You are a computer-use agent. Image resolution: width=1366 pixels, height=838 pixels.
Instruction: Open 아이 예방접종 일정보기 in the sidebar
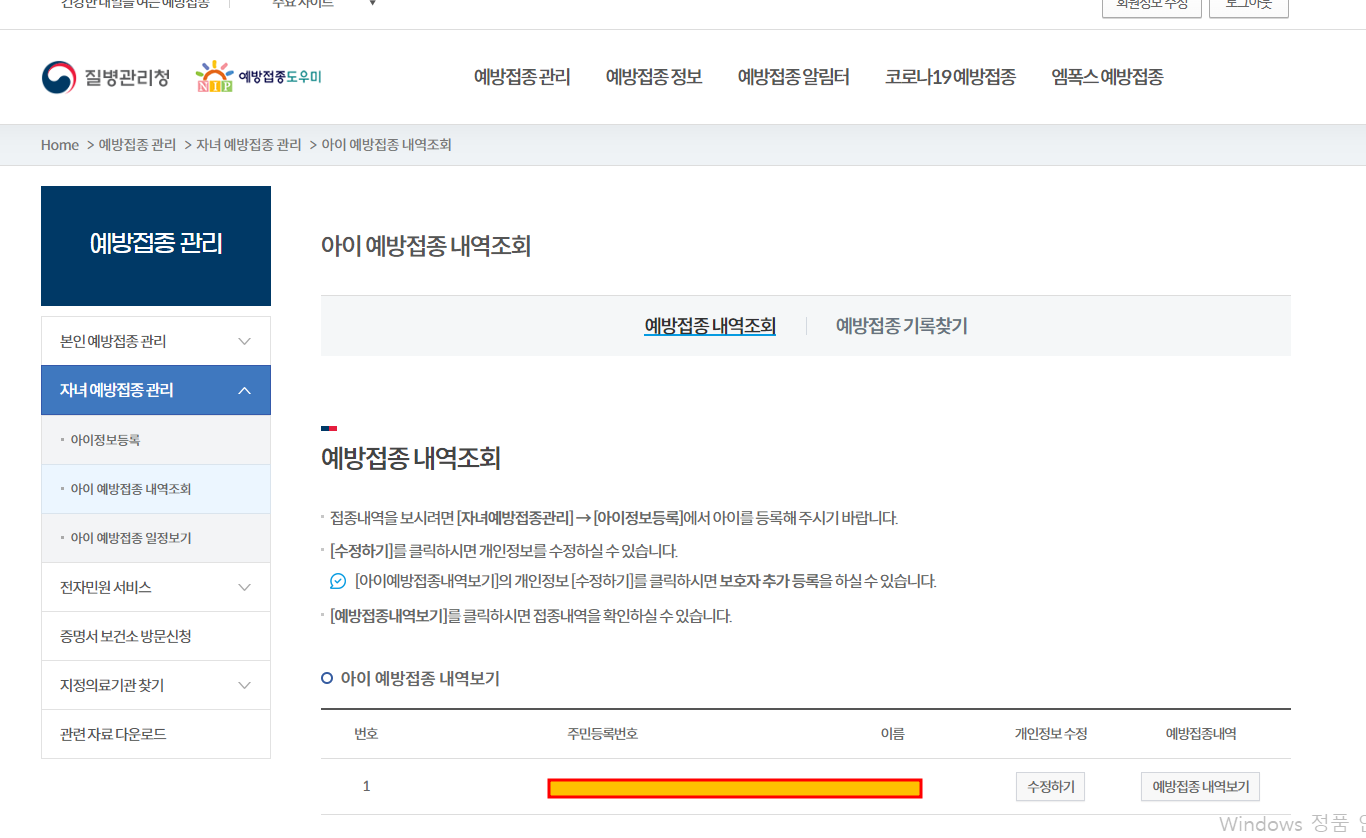156,538
